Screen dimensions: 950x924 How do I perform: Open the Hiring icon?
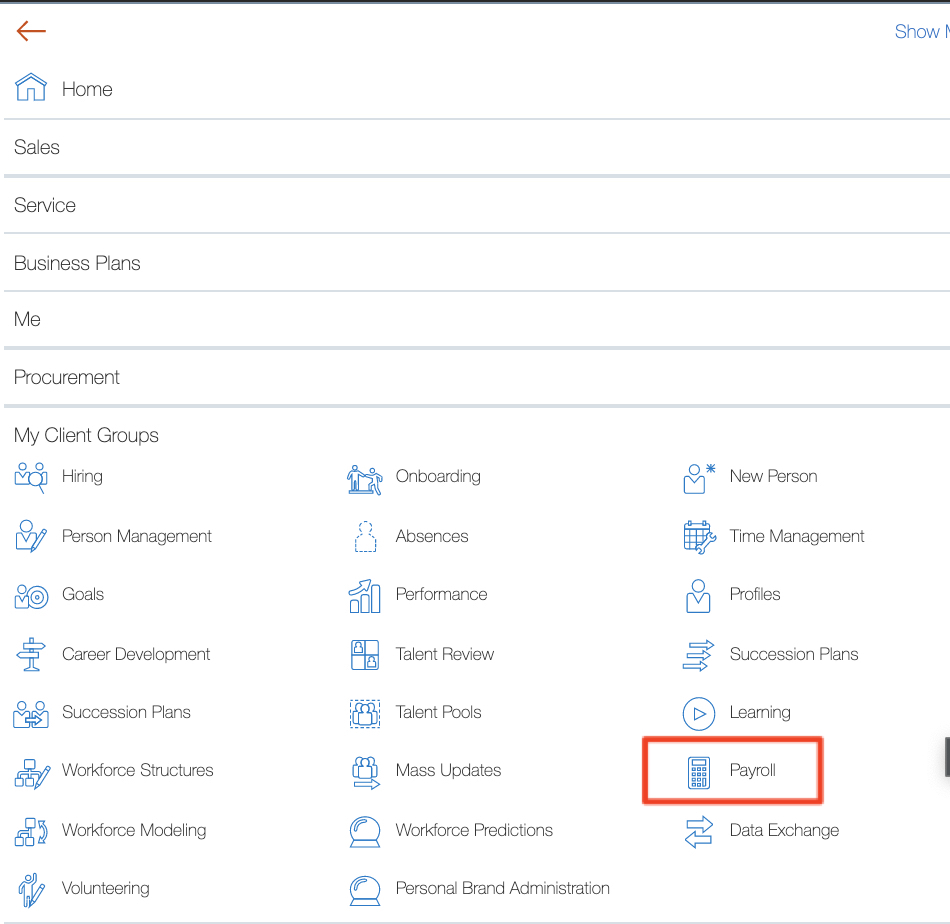31,477
